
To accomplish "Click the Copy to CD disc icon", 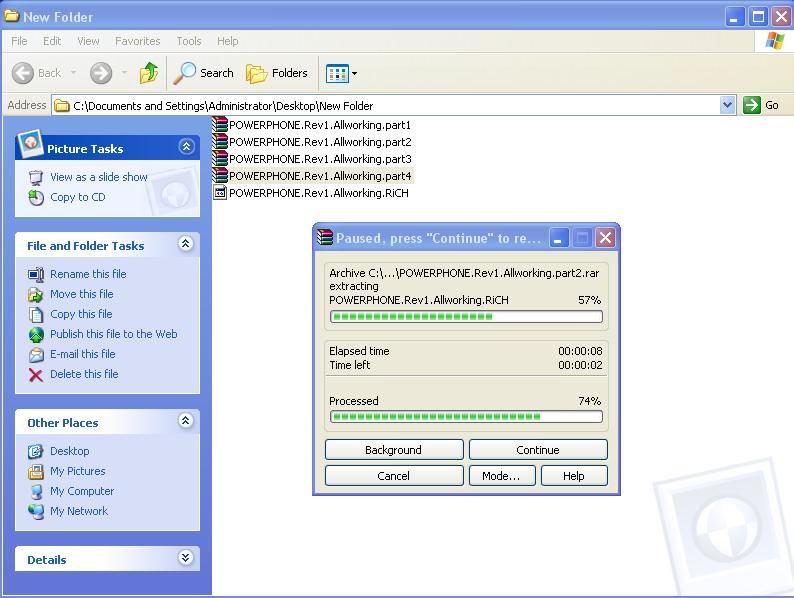I will (36, 197).
